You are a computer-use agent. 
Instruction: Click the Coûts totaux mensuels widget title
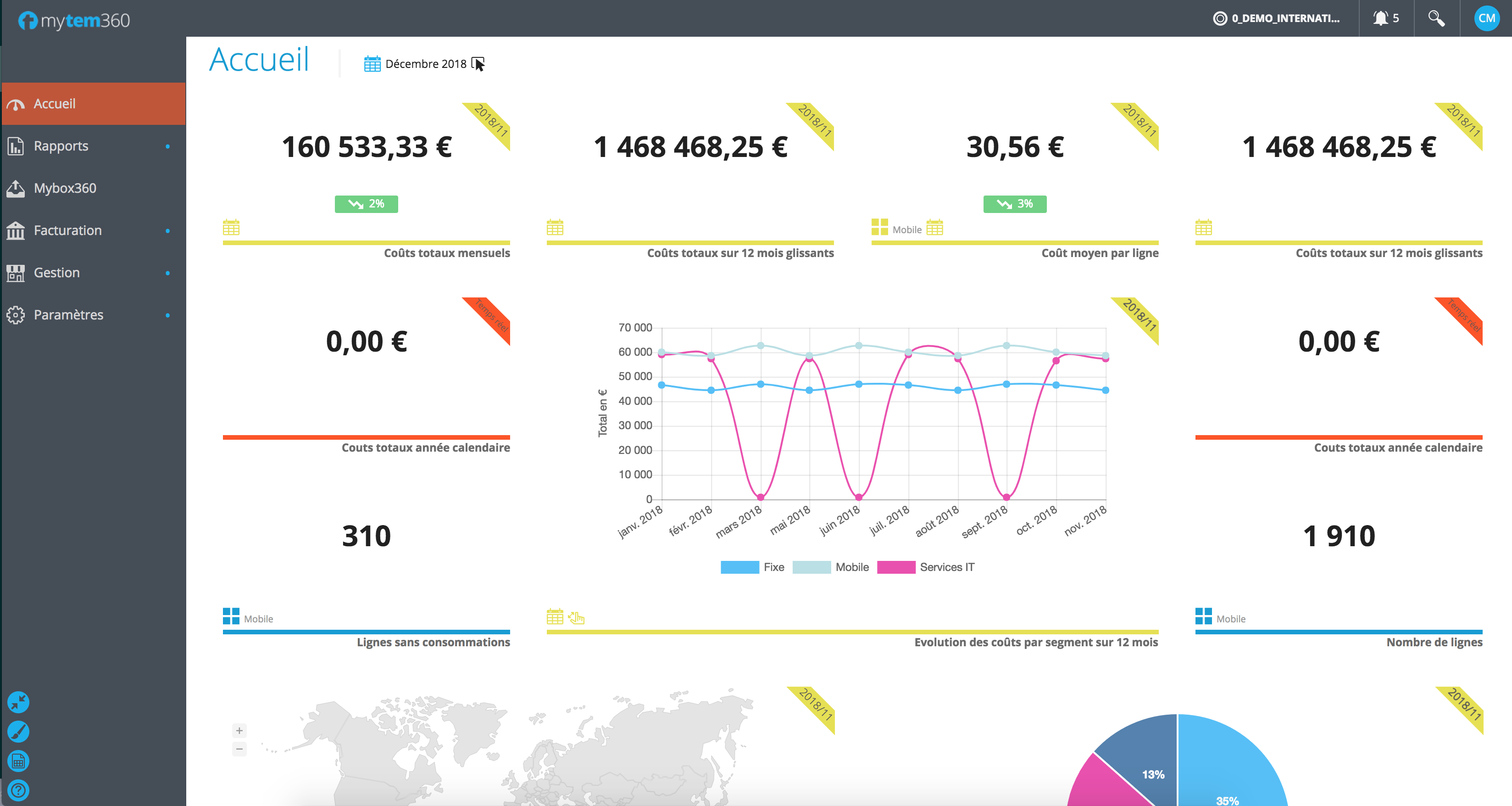point(447,253)
